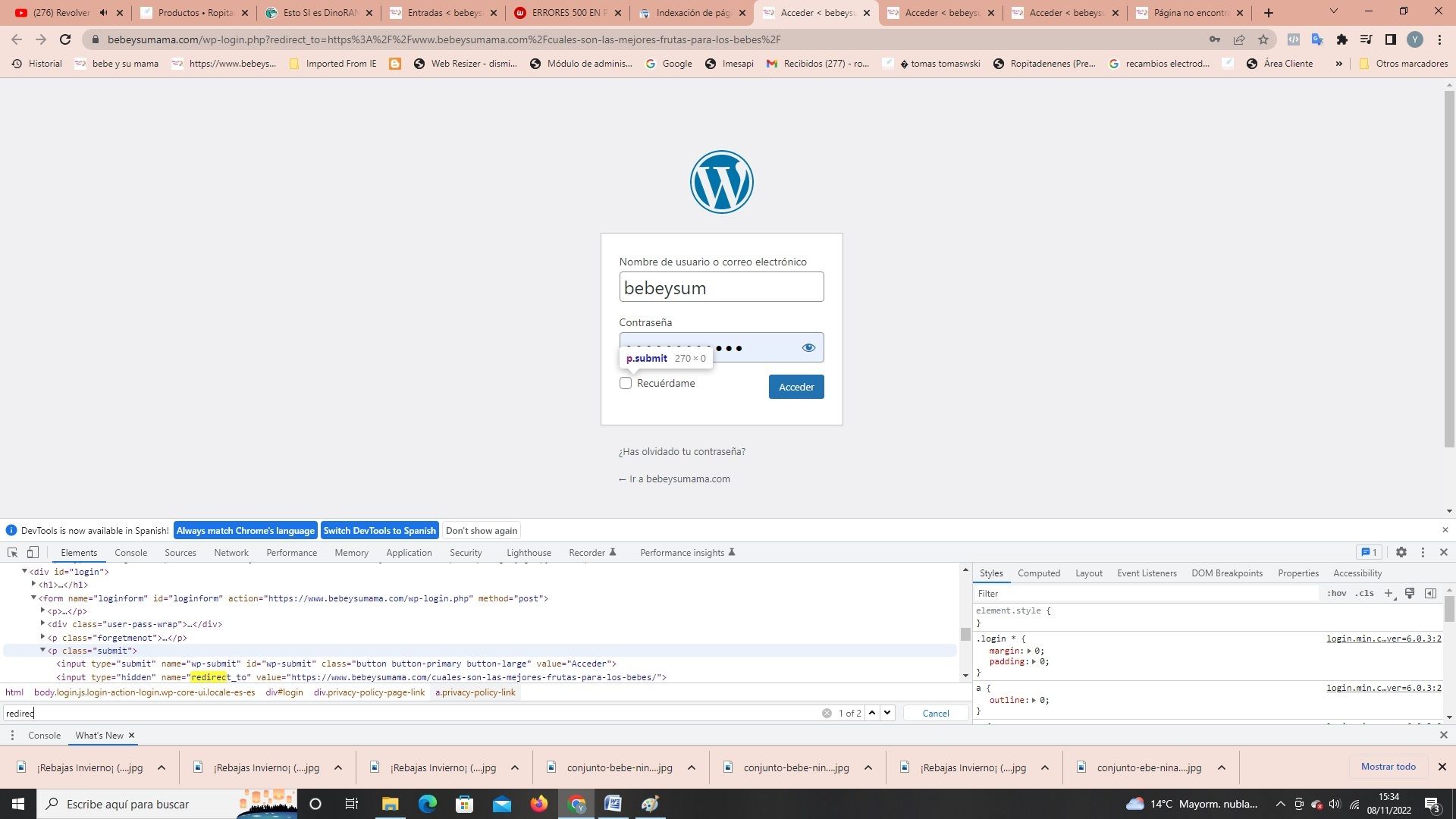Expand the user-pass-wrap div node
This screenshot has width=1456, height=819.
[x=42, y=623]
